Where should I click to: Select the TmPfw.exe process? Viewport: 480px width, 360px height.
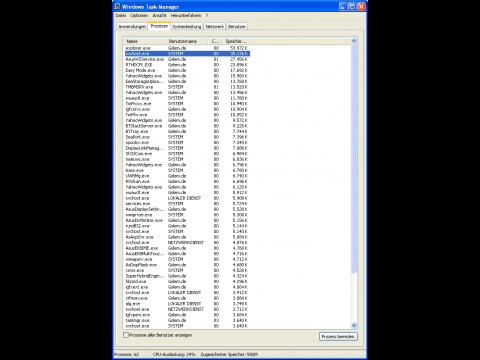click(187, 115)
